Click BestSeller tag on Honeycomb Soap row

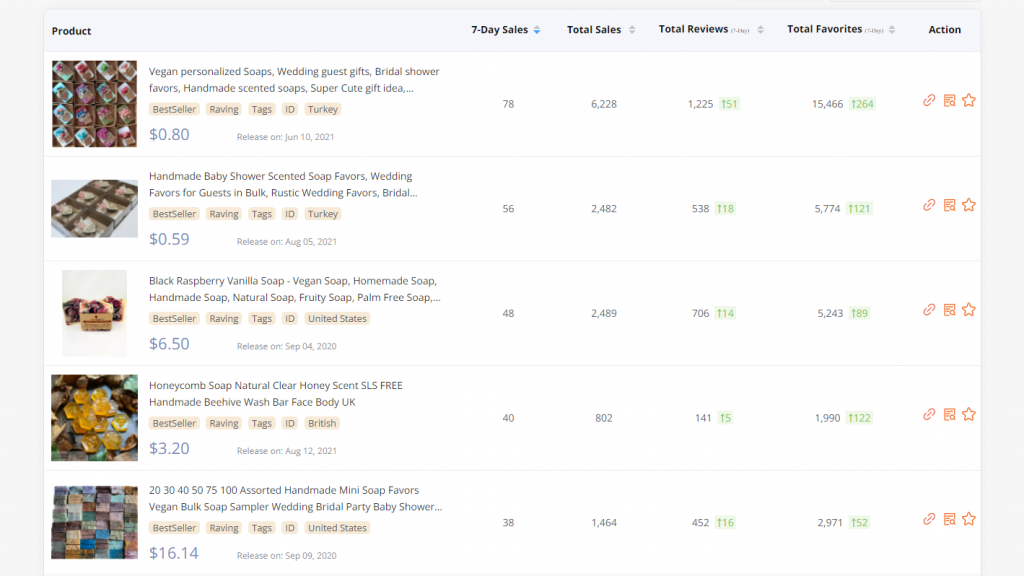pos(175,423)
